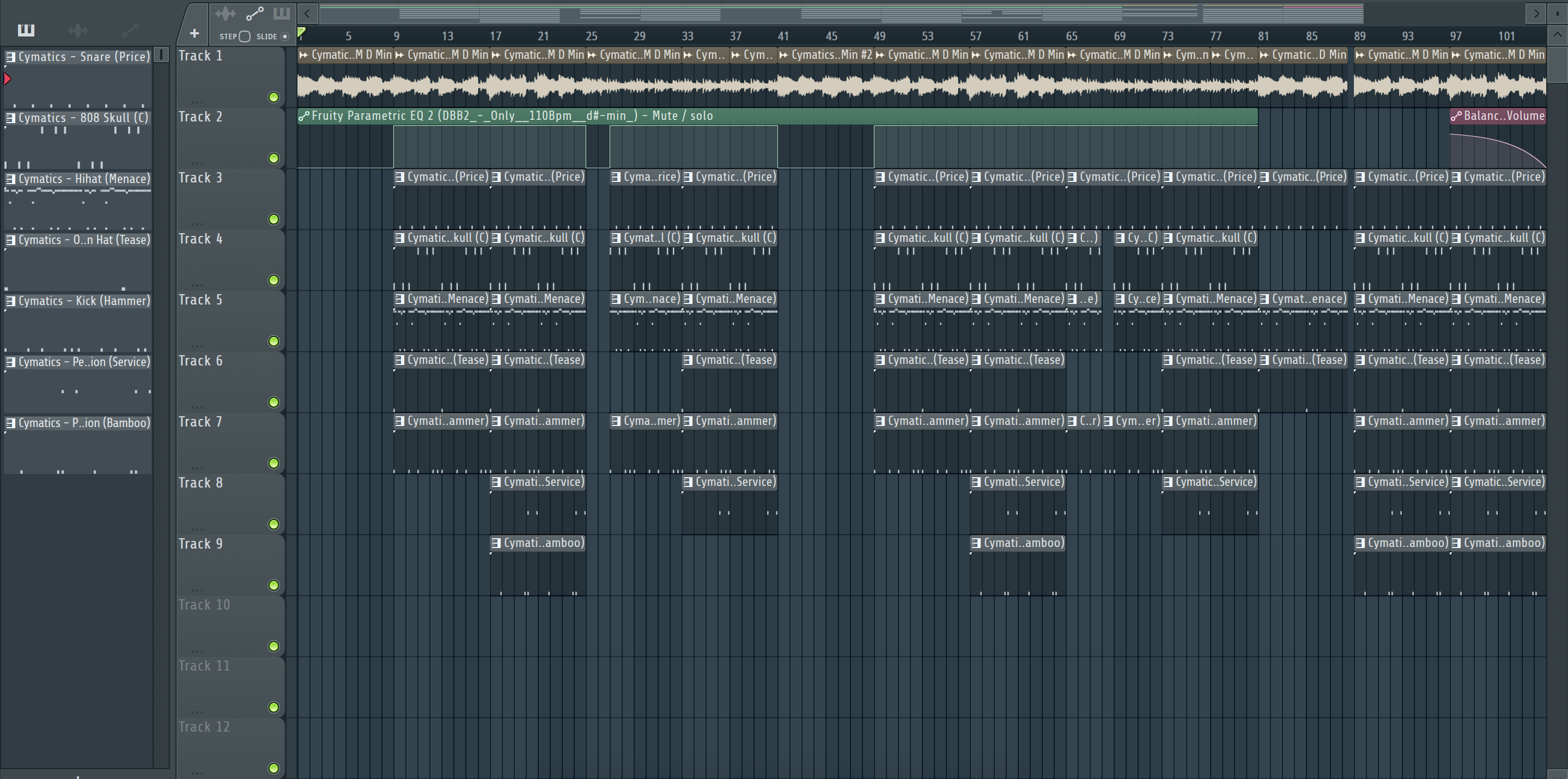The image size is (1568, 779).
Task: Mute Track 1 with its green light
Action: point(274,98)
